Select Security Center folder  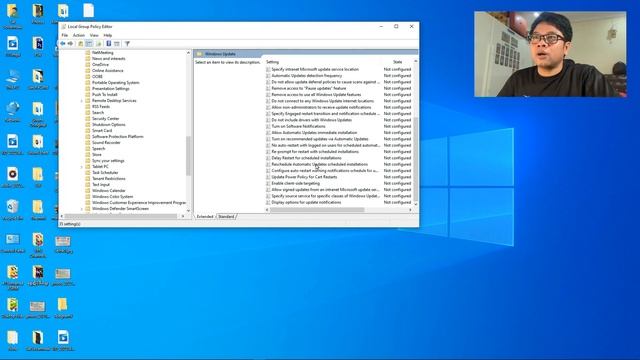coord(105,118)
